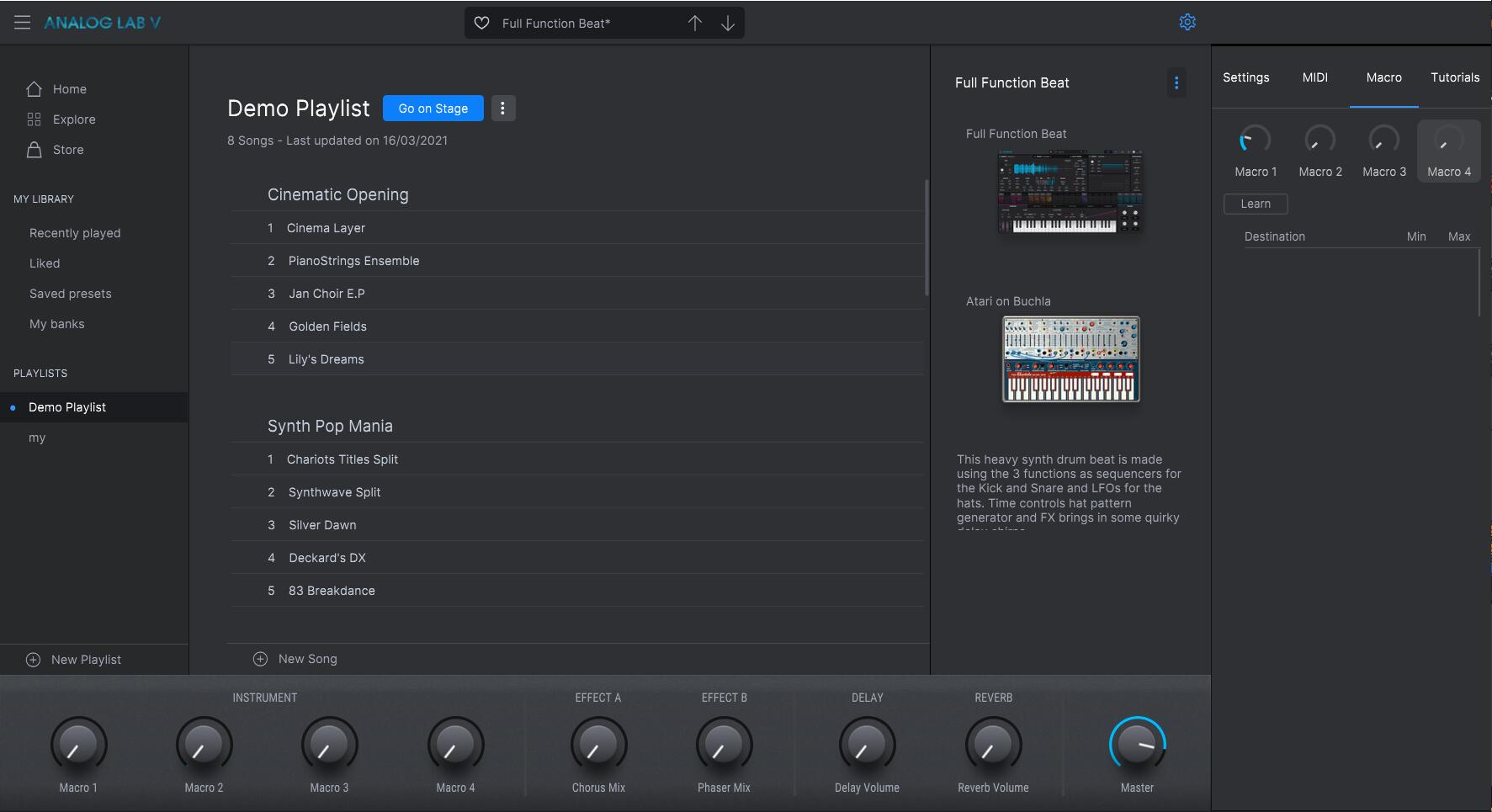
Task: Open Liked presets list
Action: coord(45,263)
